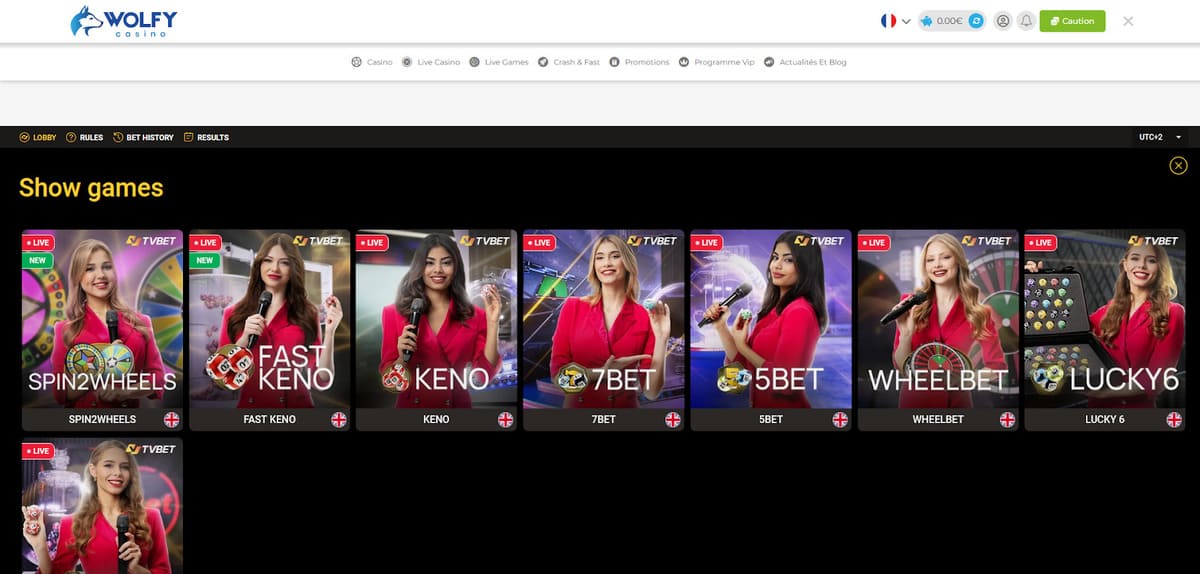Click the piggy bank balance icon
Viewport: 1200px width, 574px height.
point(928,21)
